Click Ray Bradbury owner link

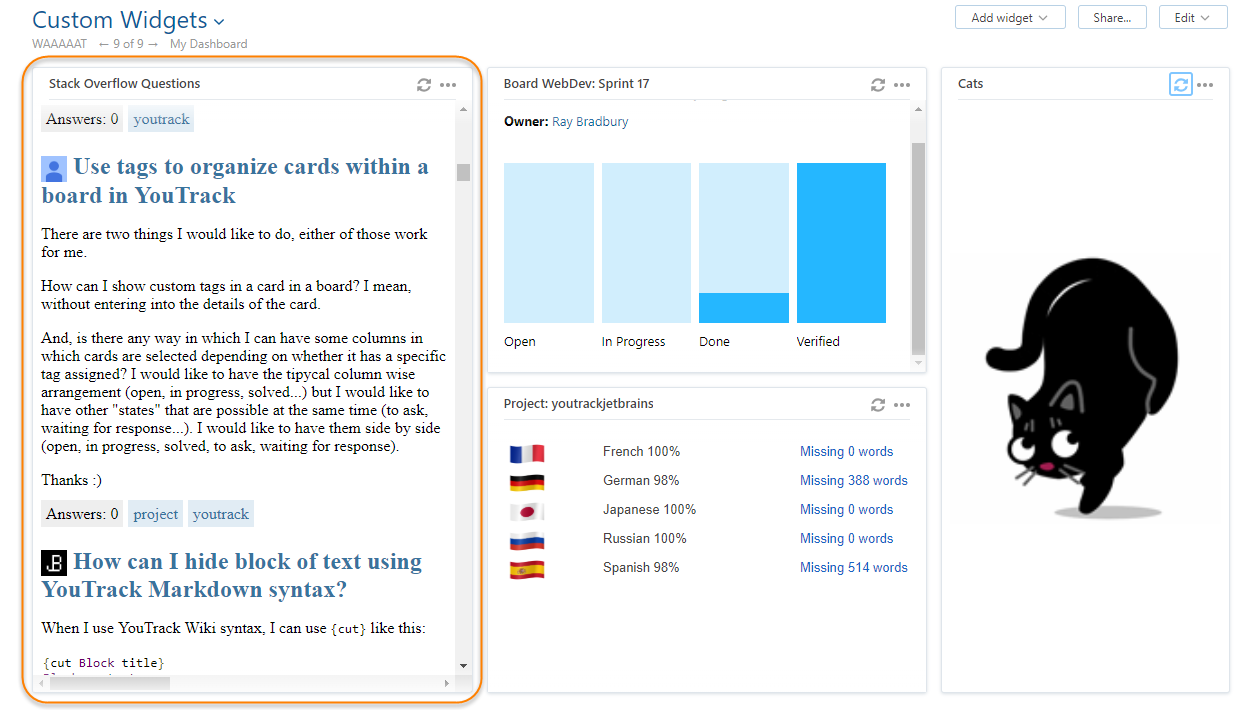tap(590, 122)
